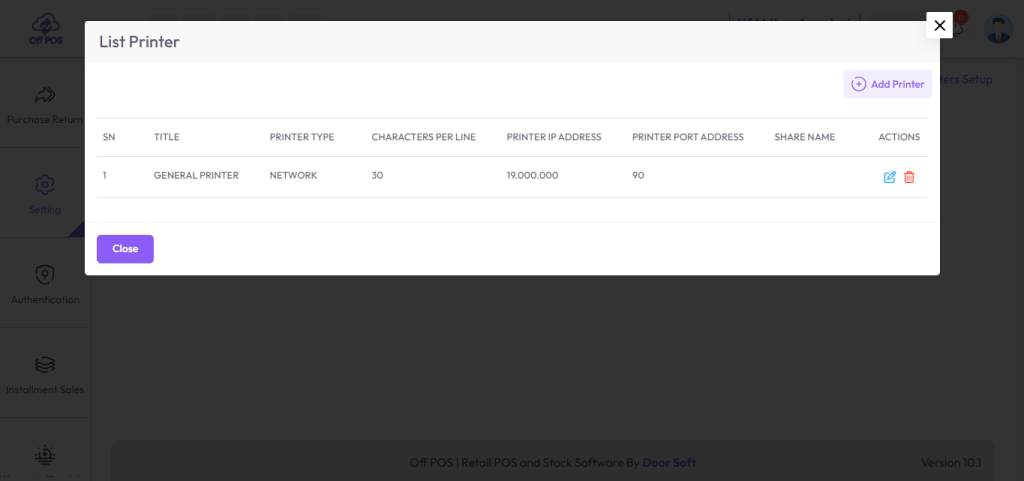This screenshot has height=481, width=1024.
Task: Close the List Printer dialog with X
Action: tap(939, 25)
